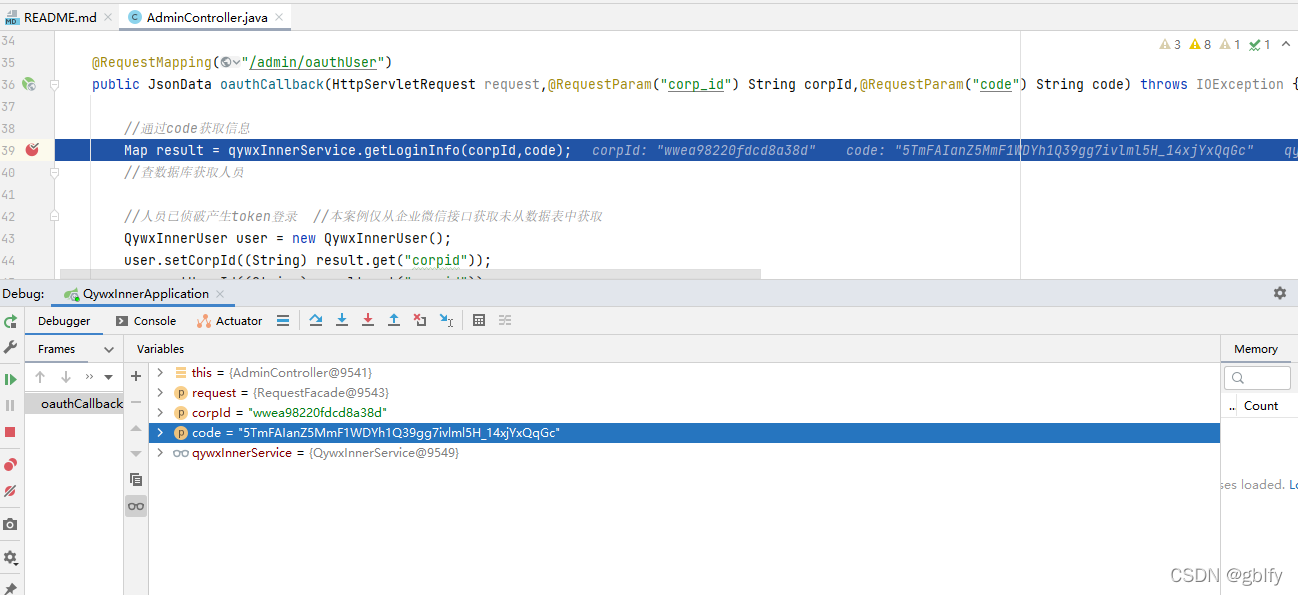Viewport: 1298px width, 595px height.
Task: Force Step Into with red arrow
Action: [x=368, y=320]
